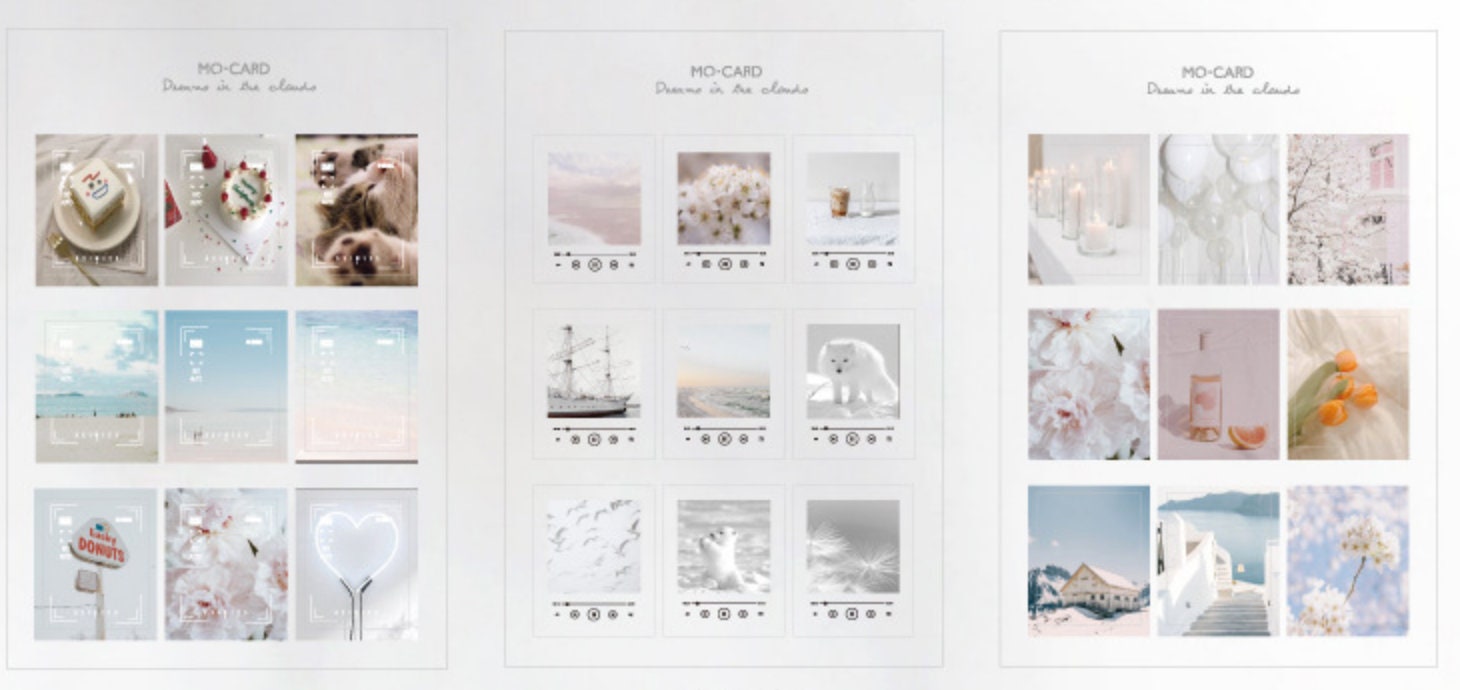
Task: Click the MO-CARD title on the left sheet
Action: pyautogui.click(x=233, y=69)
